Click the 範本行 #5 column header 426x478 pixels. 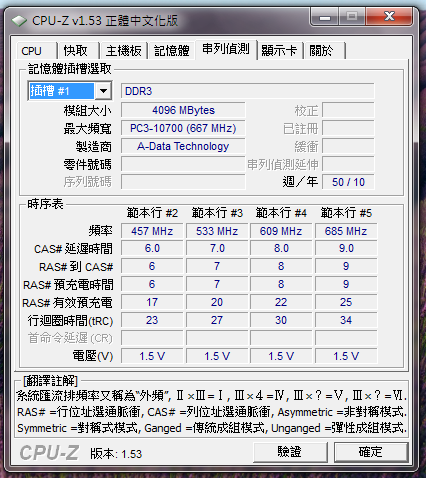tap(346, 213)
